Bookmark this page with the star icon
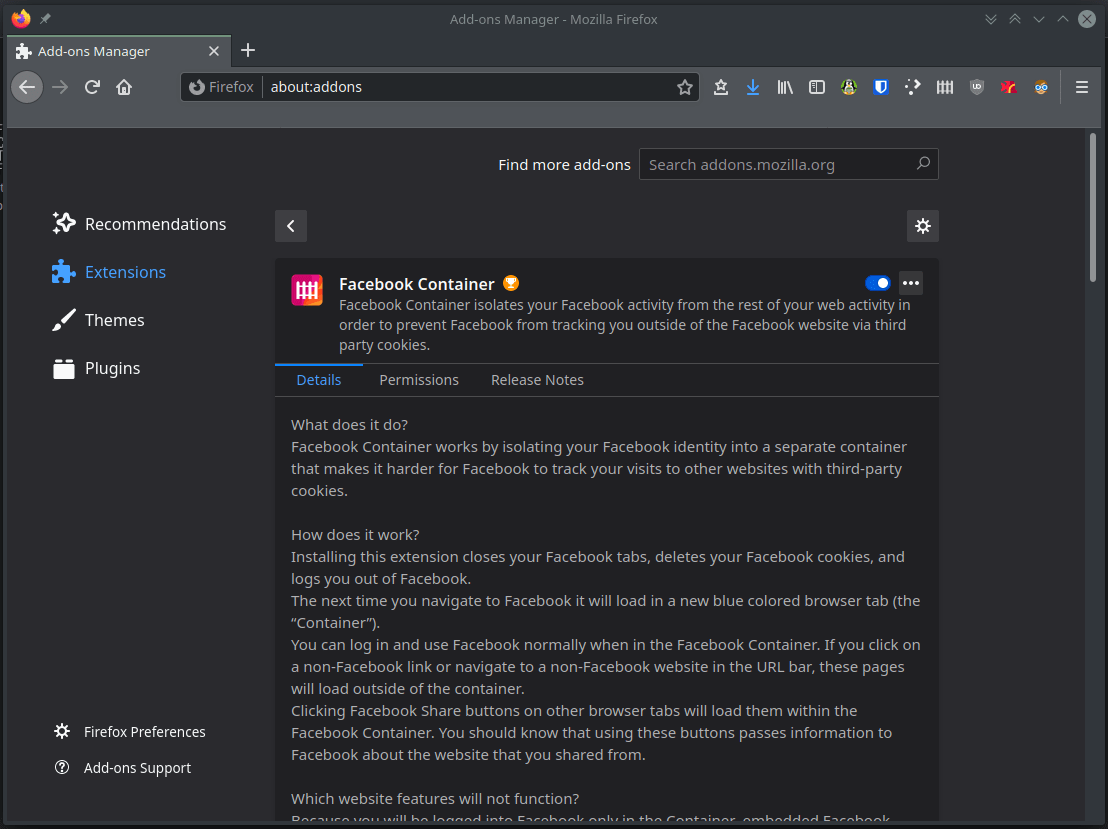1108x829 pixels. (684, 88)
